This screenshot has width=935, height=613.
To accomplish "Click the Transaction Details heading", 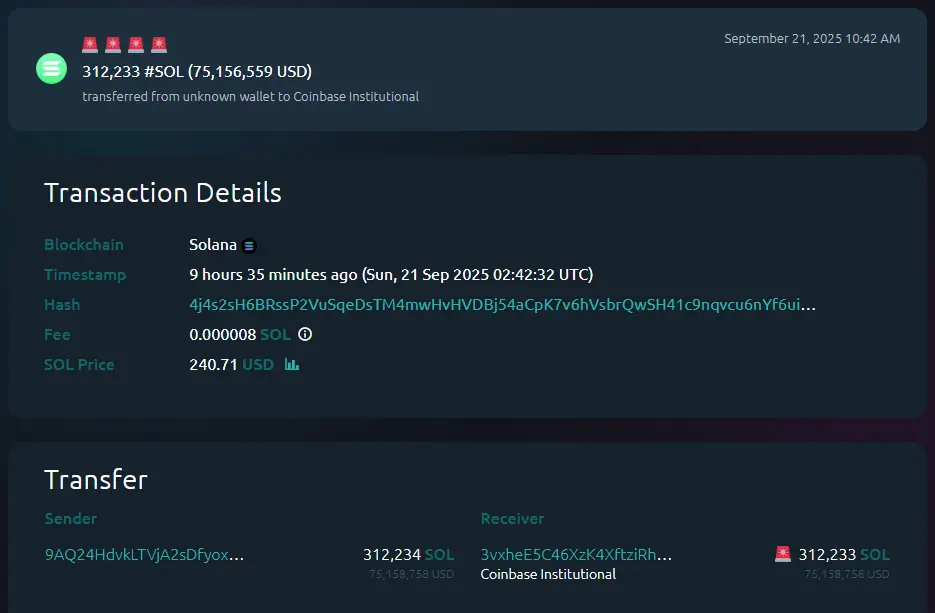I will tap(163, 193).
